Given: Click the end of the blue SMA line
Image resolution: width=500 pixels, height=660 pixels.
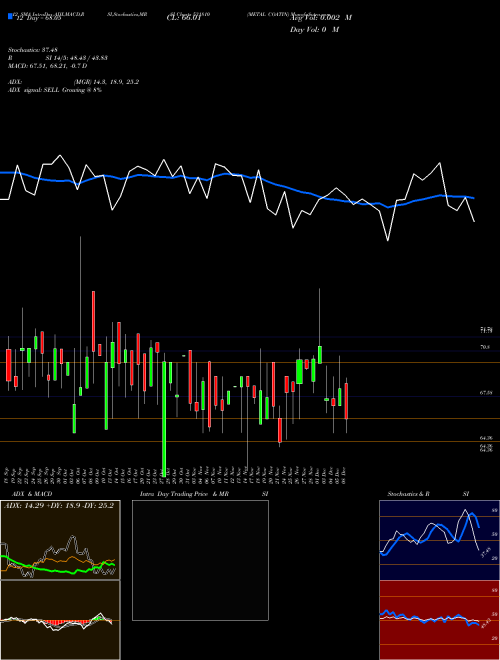Looking at the screenshot, I should (x=474, y=198).
